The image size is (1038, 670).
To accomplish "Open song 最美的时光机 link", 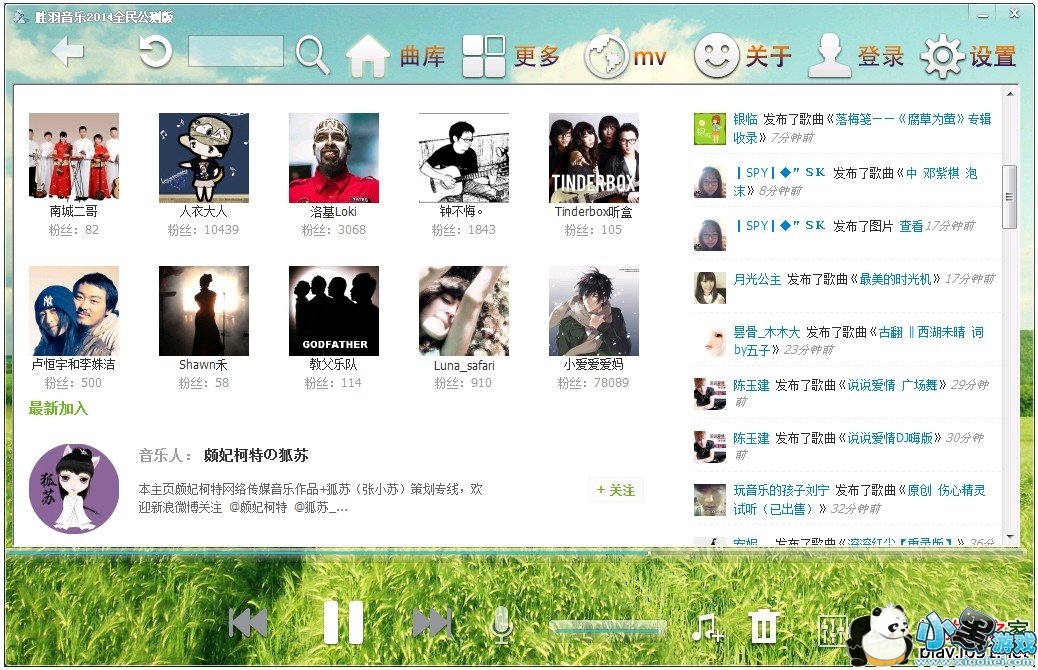I will point(895,279).
